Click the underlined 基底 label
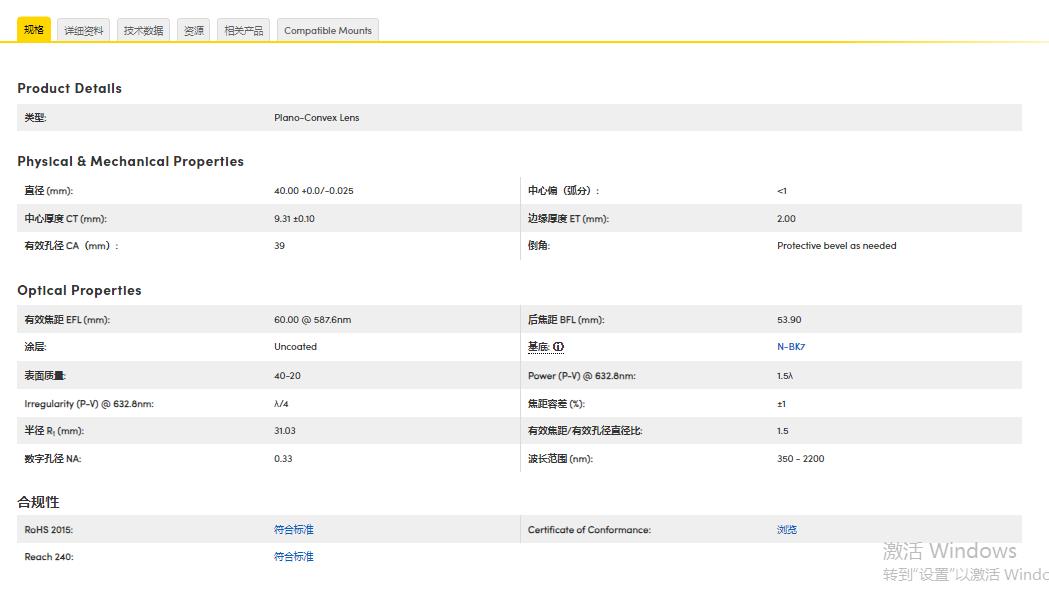Viewport: 1049px width, 601px height. tap(538, 347)
